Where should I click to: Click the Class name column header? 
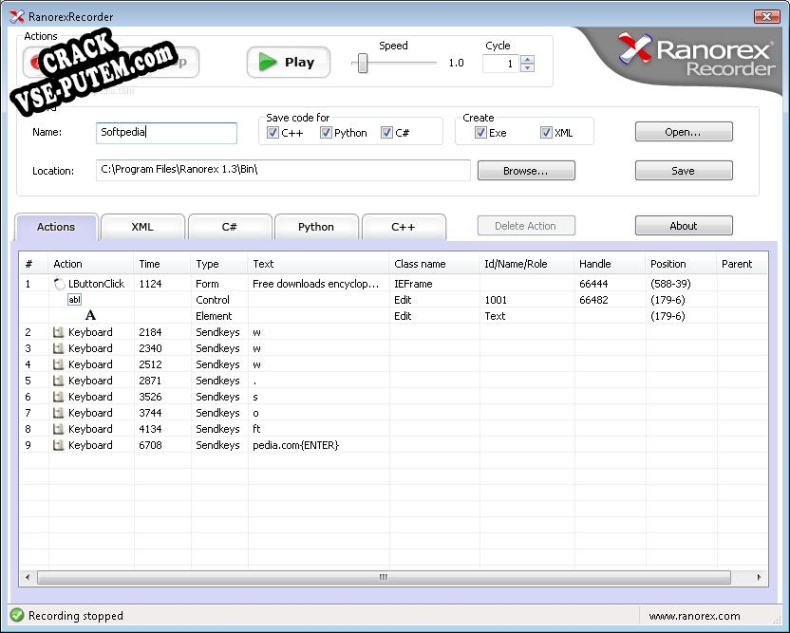tap(434, 264)
